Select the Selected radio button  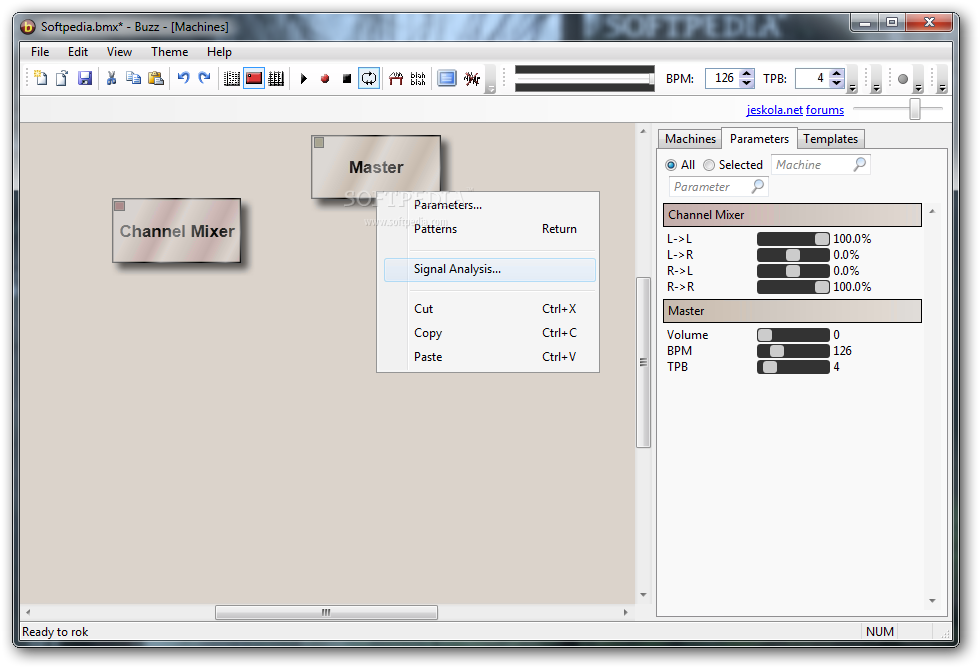709,165
